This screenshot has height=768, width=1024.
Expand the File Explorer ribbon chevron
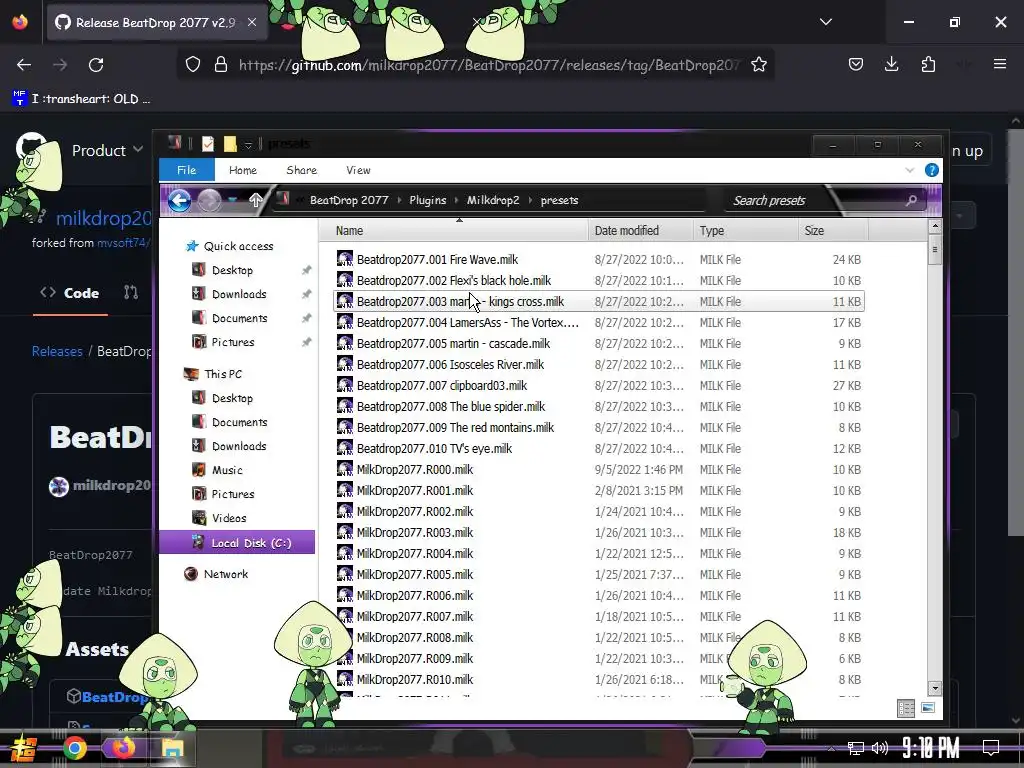[910, 170]
